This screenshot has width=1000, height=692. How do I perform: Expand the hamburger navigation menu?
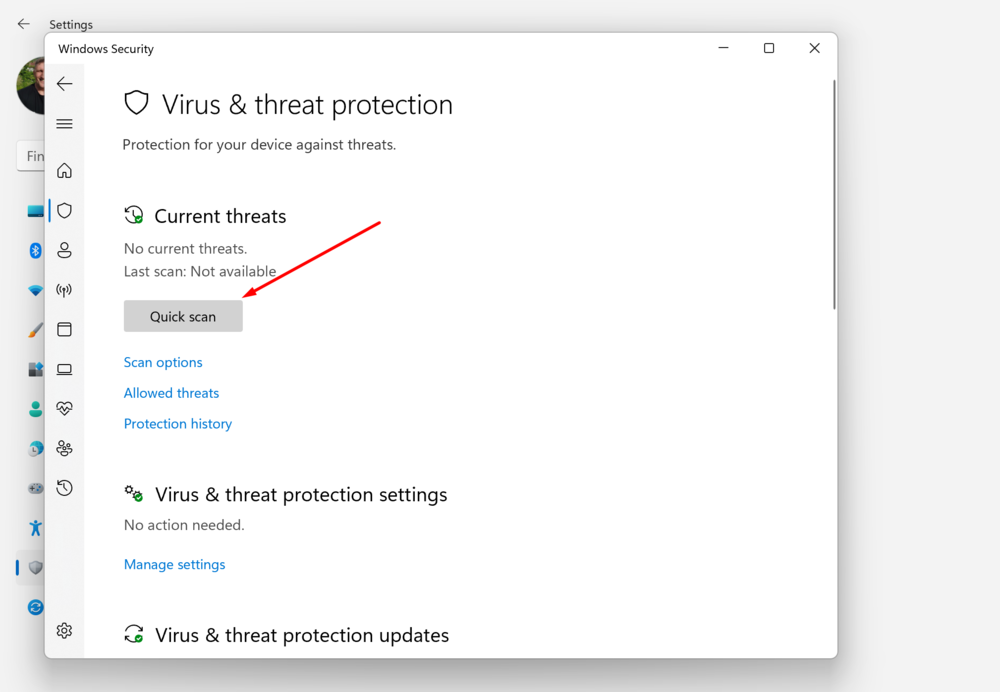tap(65, 124)
